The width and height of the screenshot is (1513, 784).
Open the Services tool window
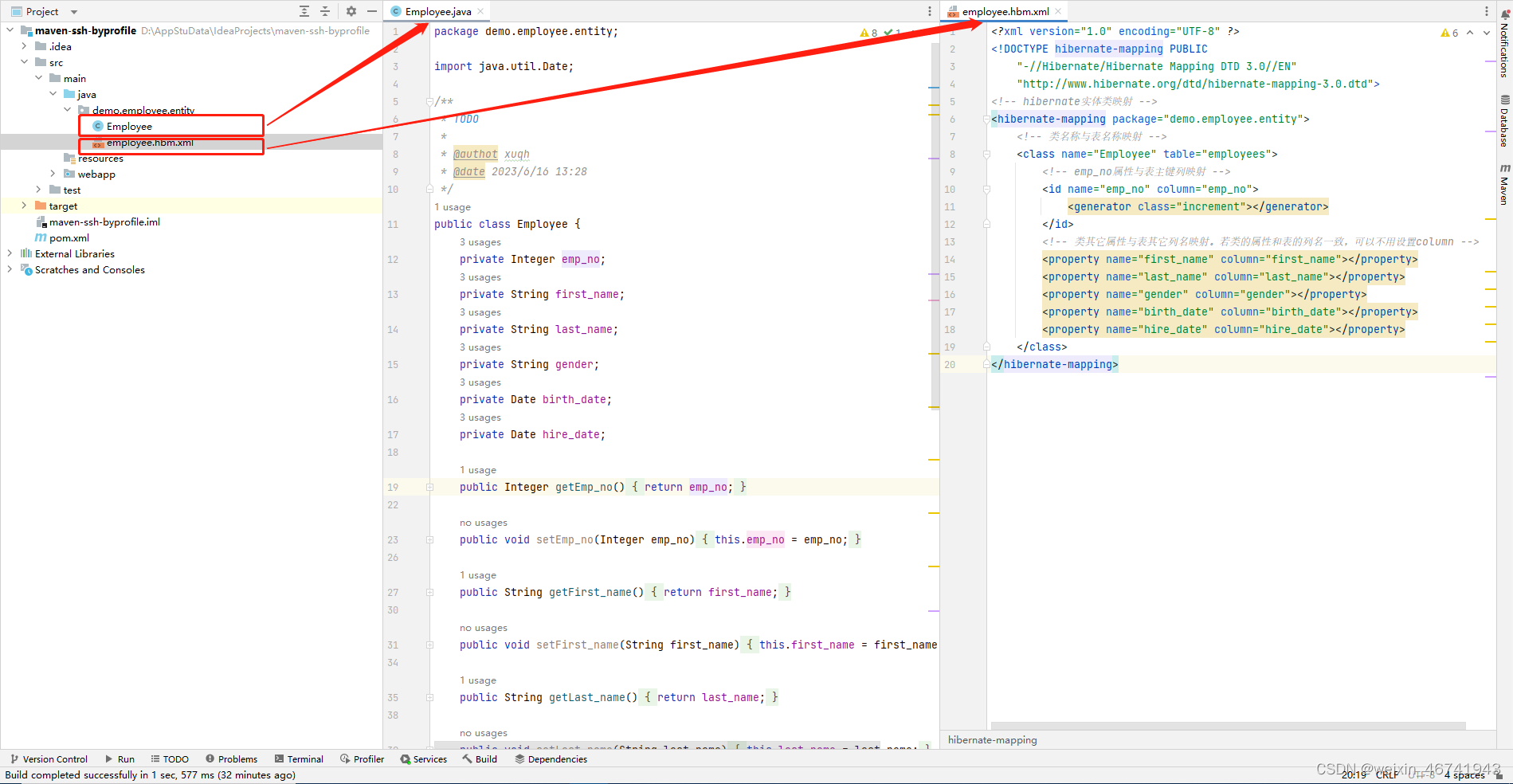[x=423, y=759]
